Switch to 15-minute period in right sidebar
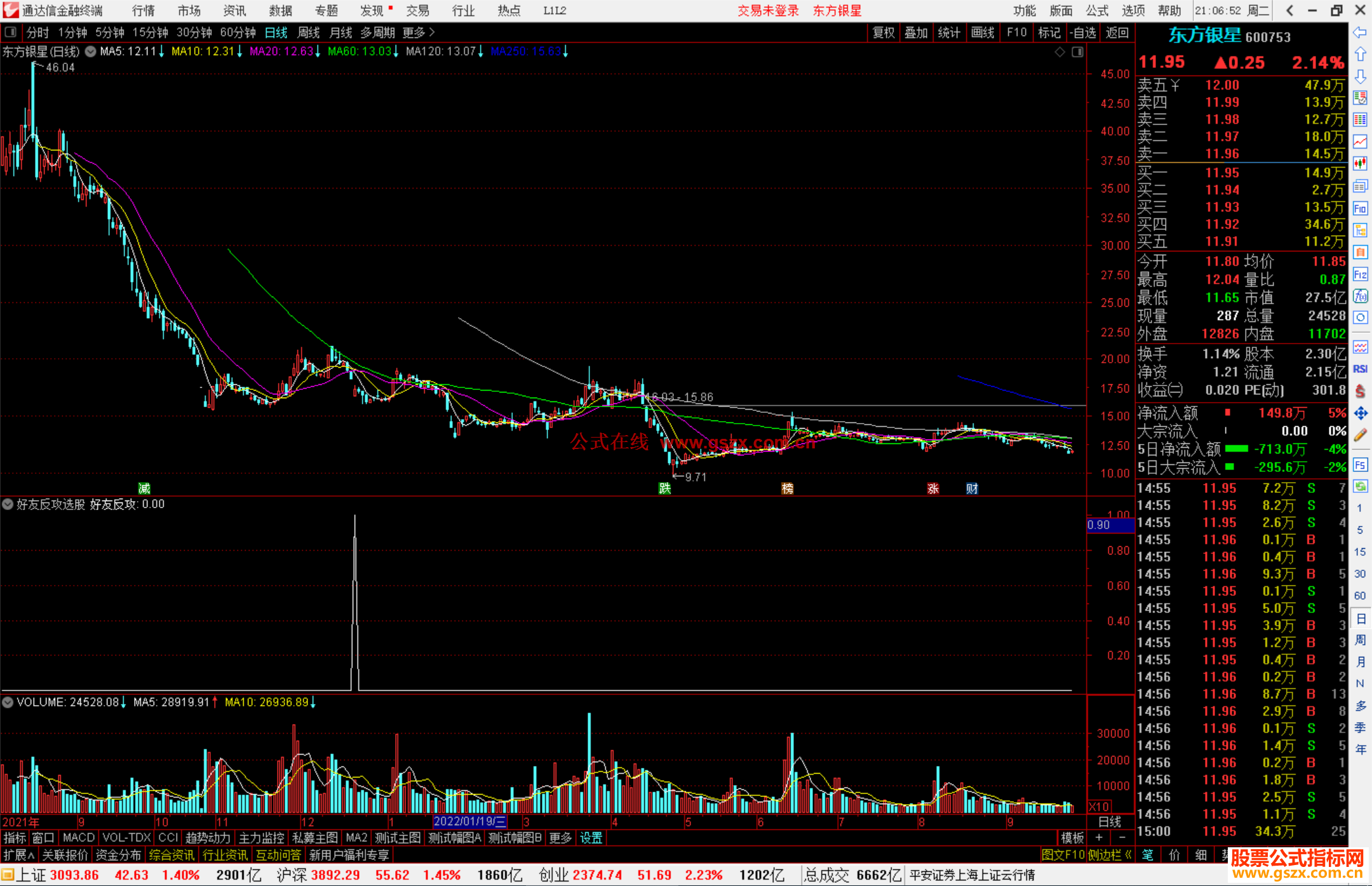 coord(1360,552)
